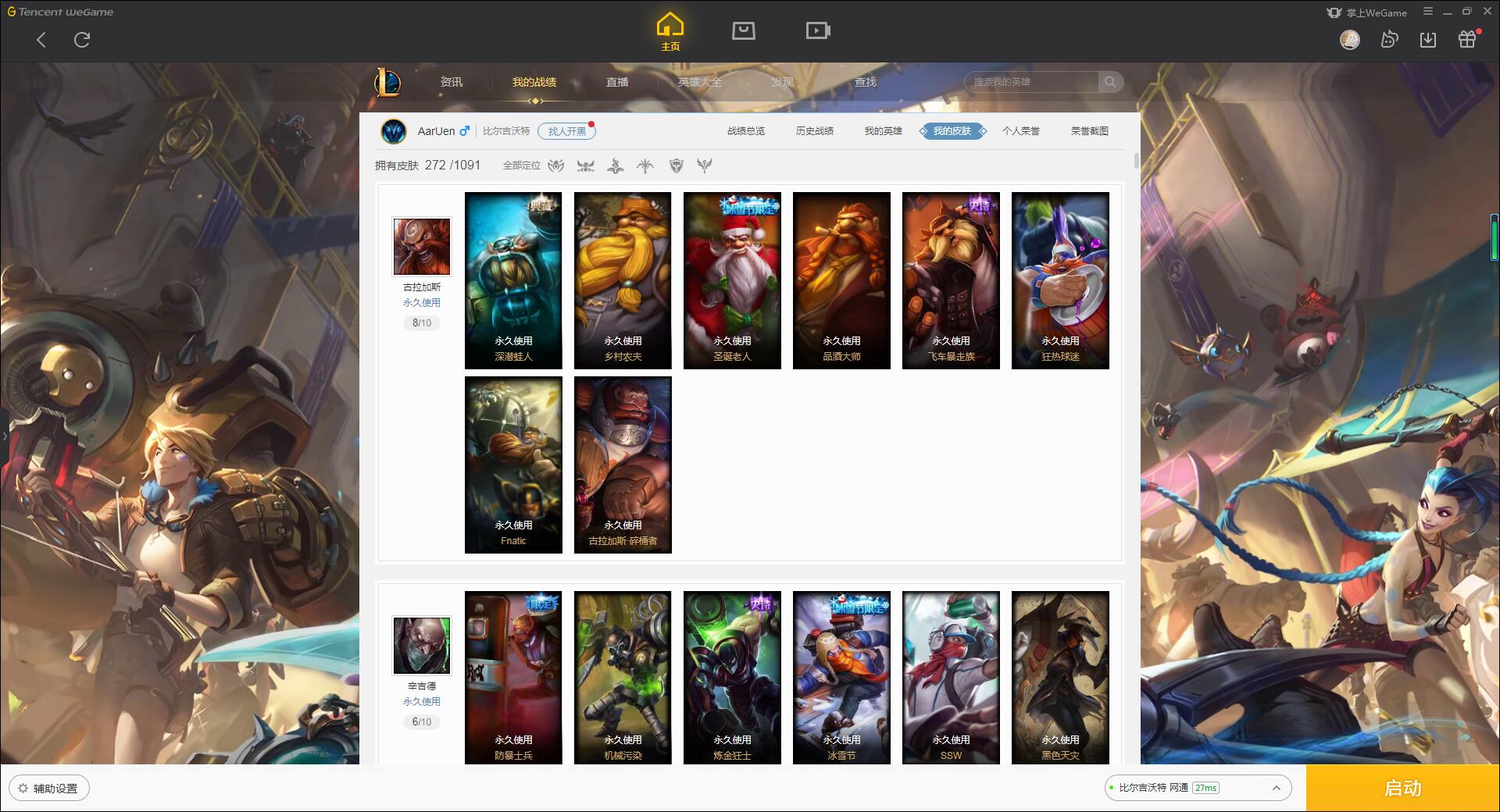Click the 找人开黑 button
This screenshot has height=812, width=1500.
coord(566,131)
